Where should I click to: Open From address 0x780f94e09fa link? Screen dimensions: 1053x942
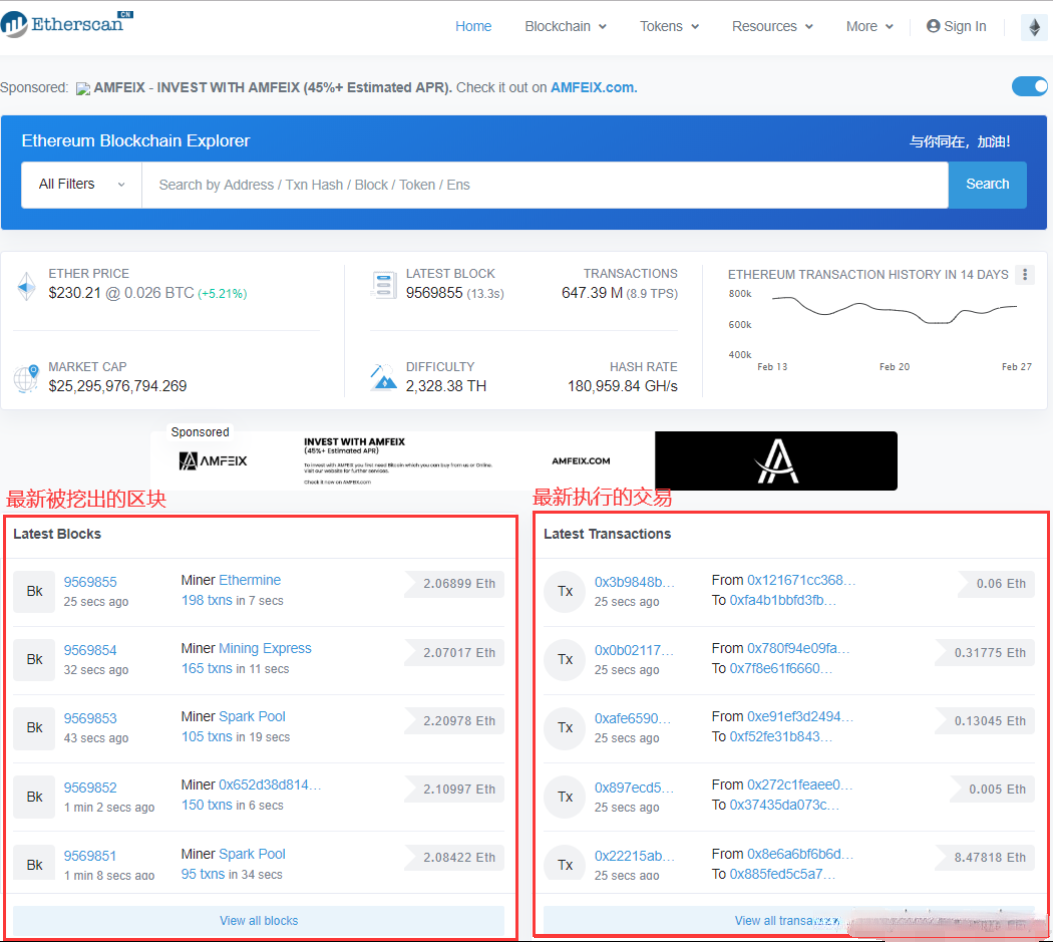[798, 649]
